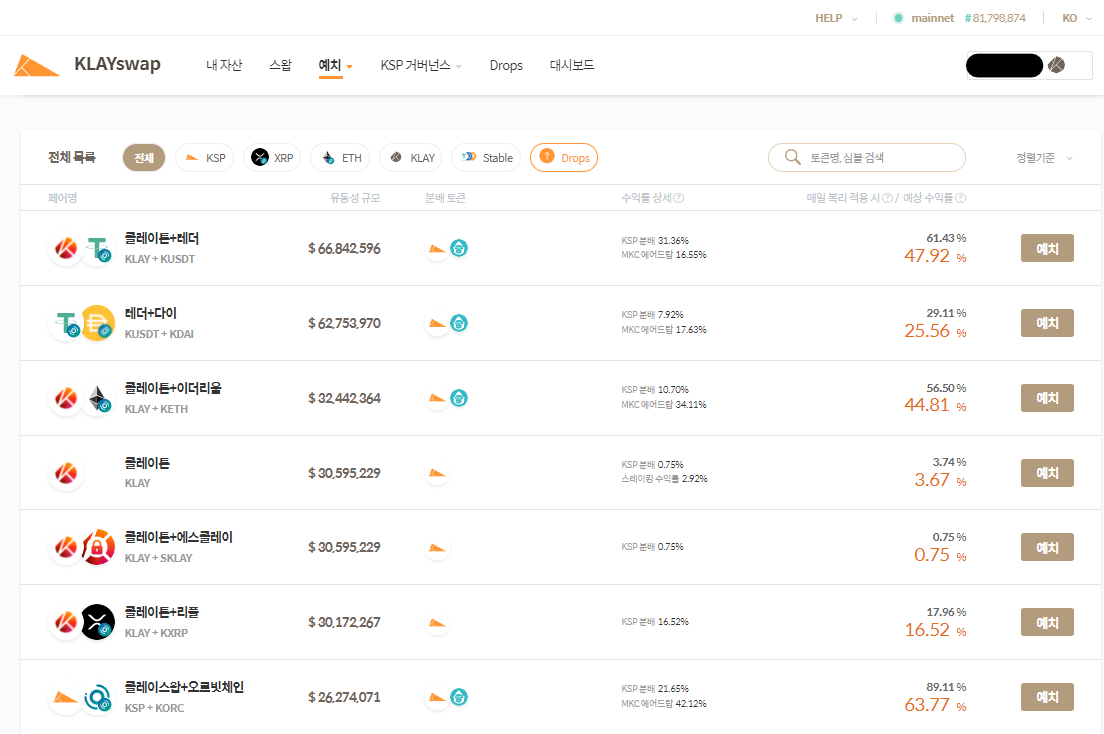Click the search magnifier icon
Screen dimensions: 1104x734
[792, 157]
